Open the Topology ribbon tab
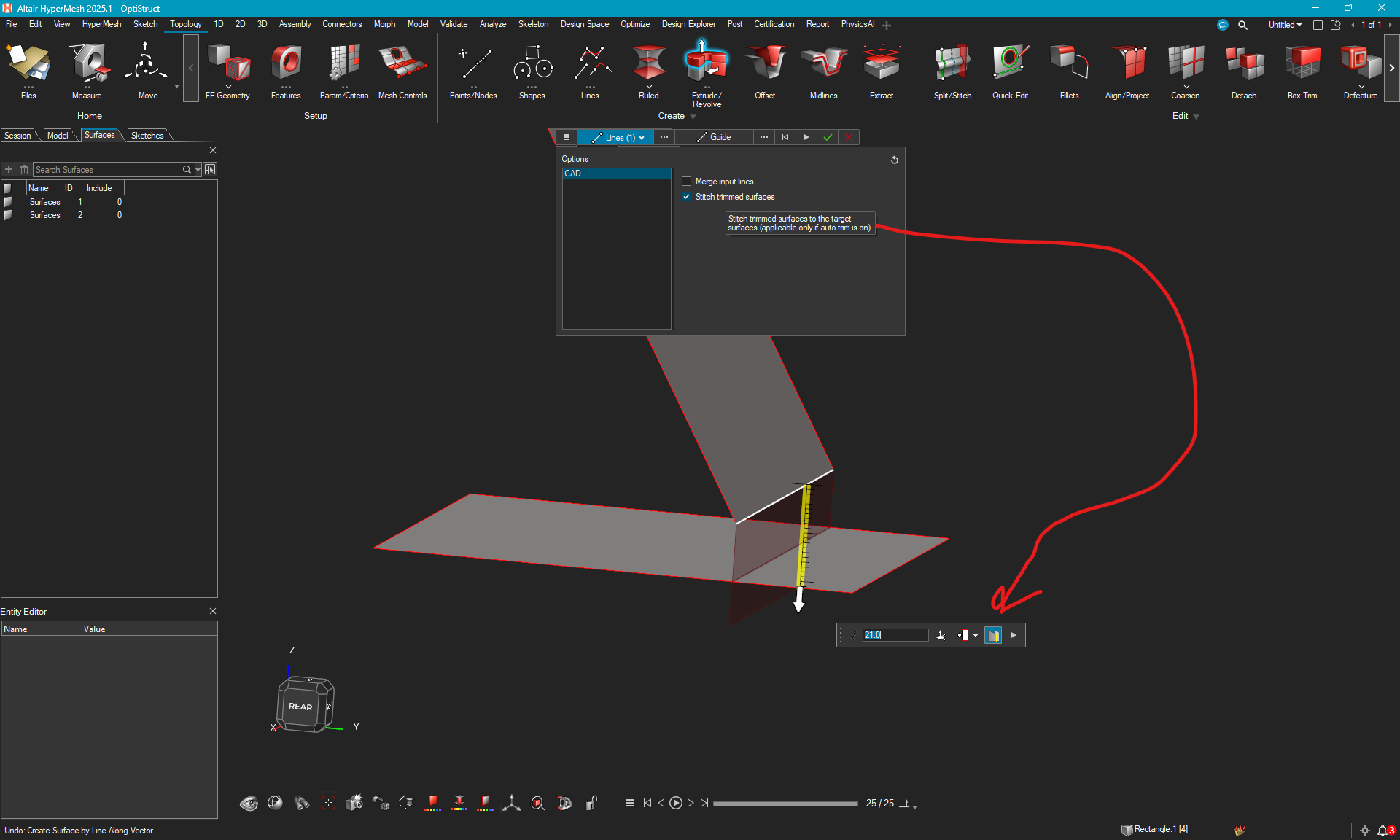The width and height of the screenshot is (1400, 840). coord(185,24)
